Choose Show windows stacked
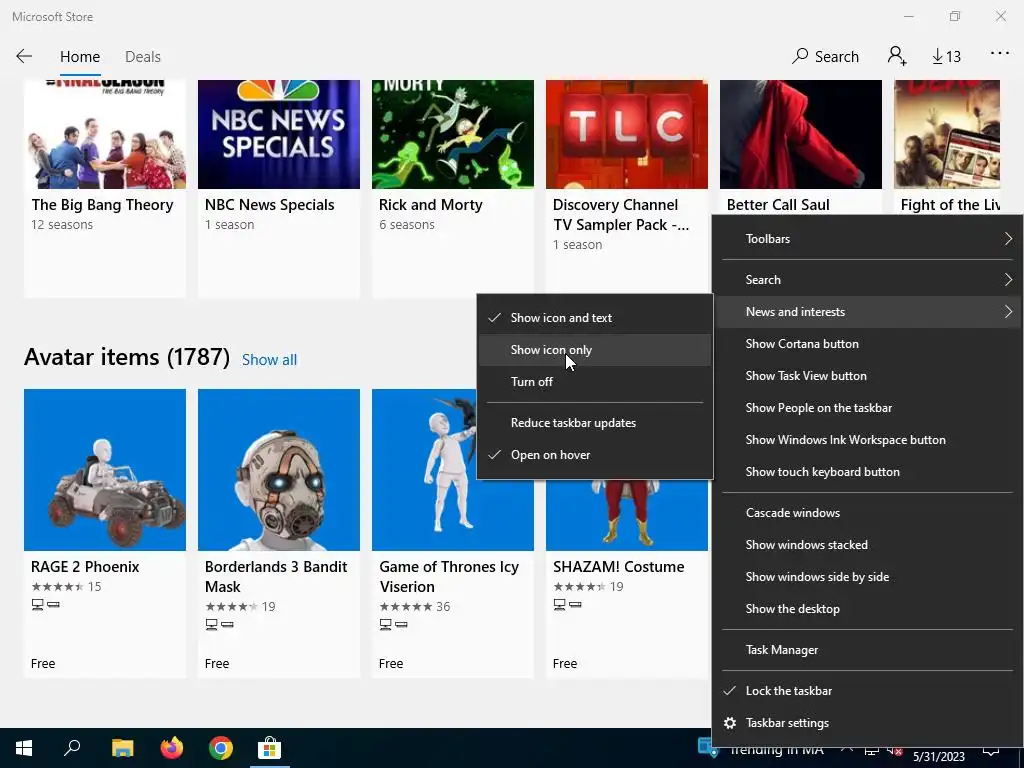The height and width of the screenshot is (768, 1024). click(x=869, y=545)
